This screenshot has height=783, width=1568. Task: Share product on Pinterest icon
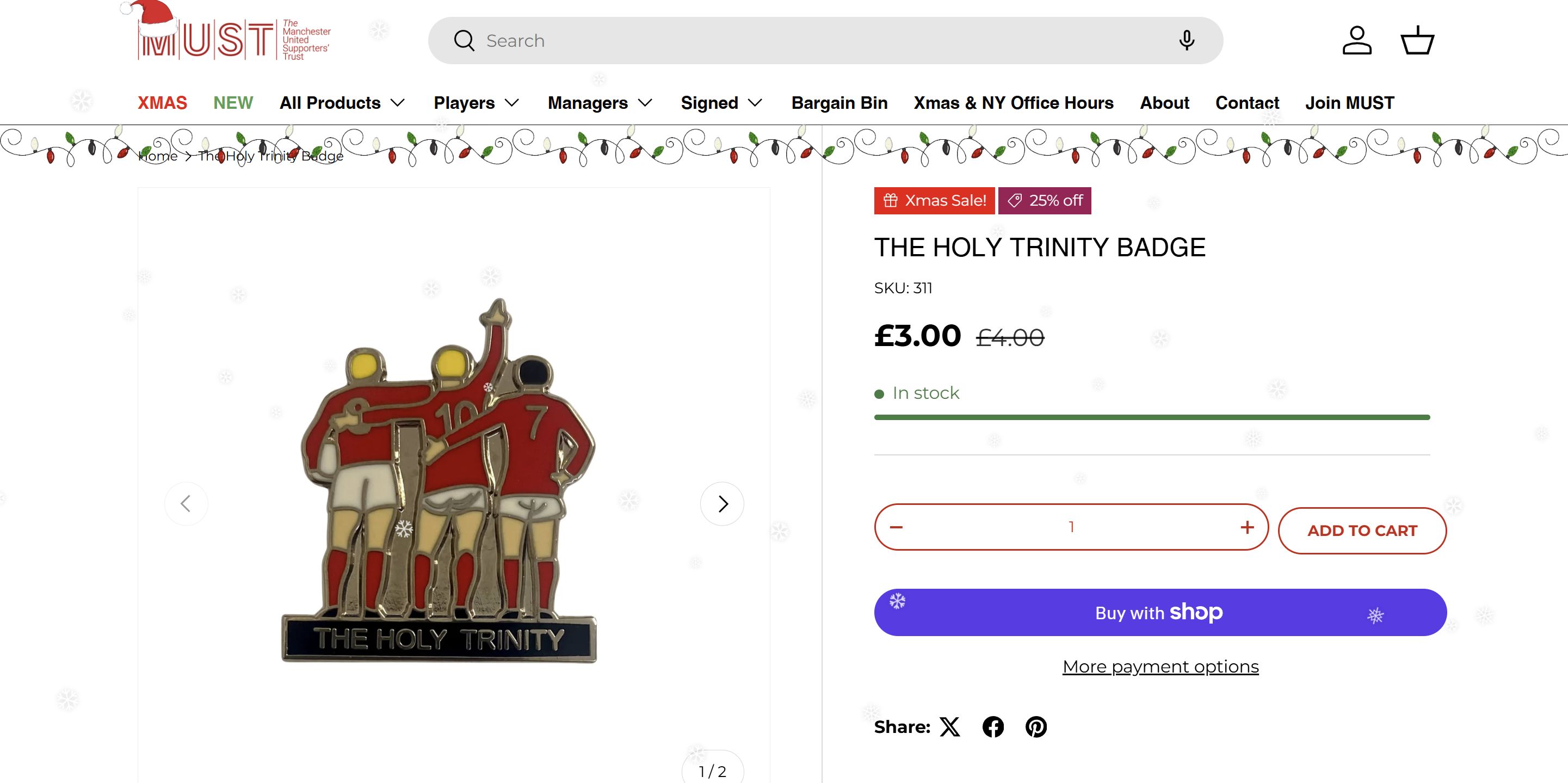1036,727
